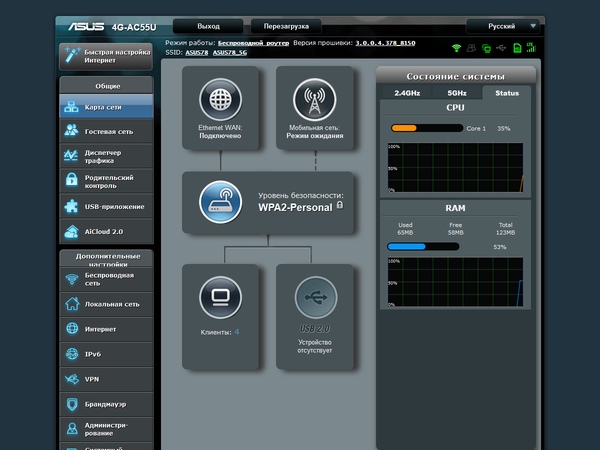The width and height of the screenshot is (600, 450).
Task: Click the USB status icon in header
Action: [501, 48]
